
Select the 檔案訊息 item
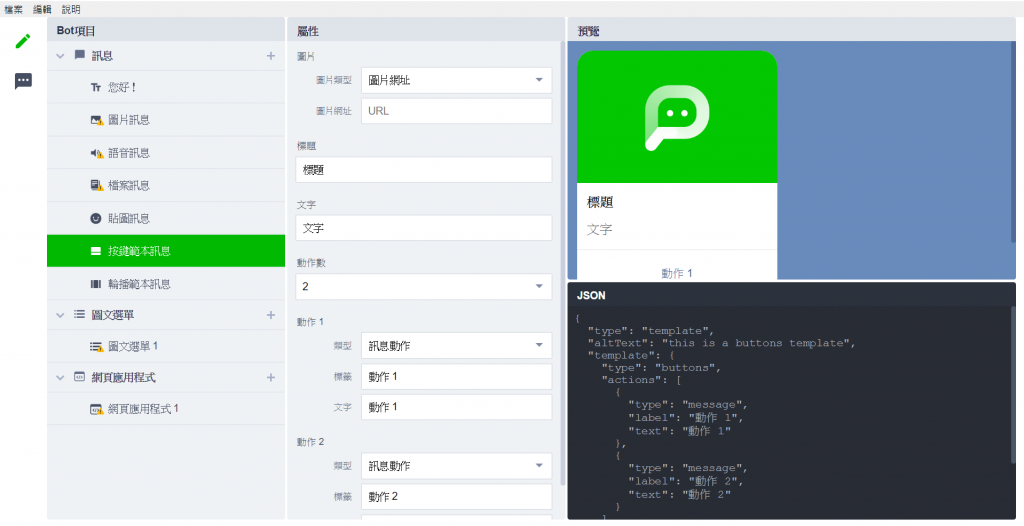point(166,186)
